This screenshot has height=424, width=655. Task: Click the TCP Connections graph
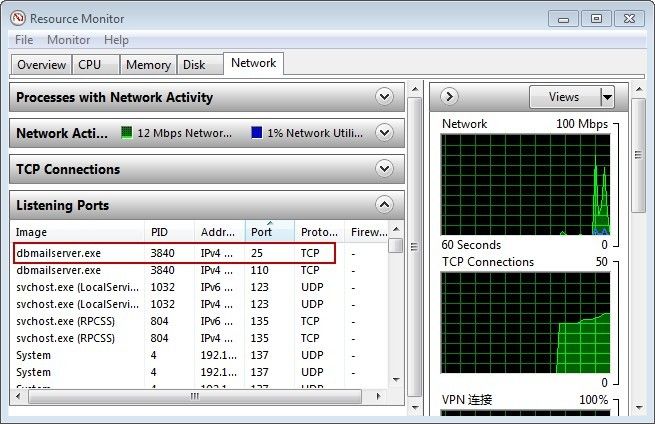click(526, 322)
